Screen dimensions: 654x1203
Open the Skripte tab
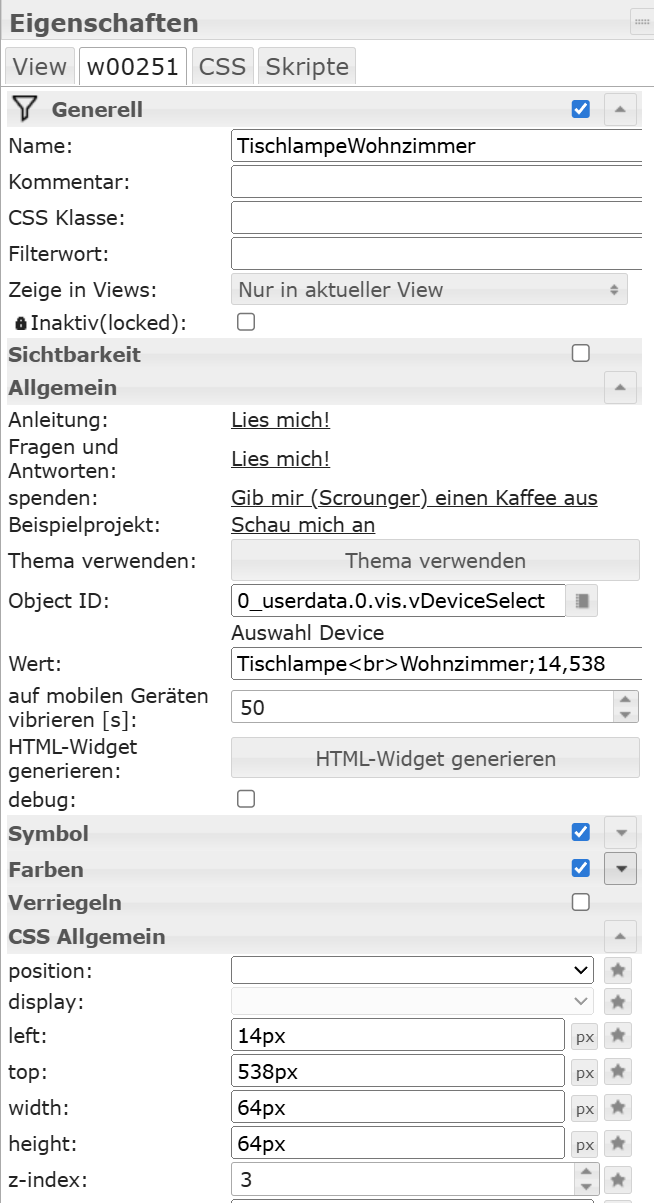(x=305, y=67)
